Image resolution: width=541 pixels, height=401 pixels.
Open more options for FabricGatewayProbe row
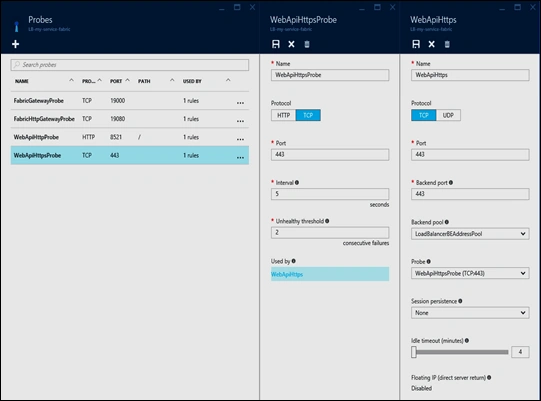coord(240,102)
